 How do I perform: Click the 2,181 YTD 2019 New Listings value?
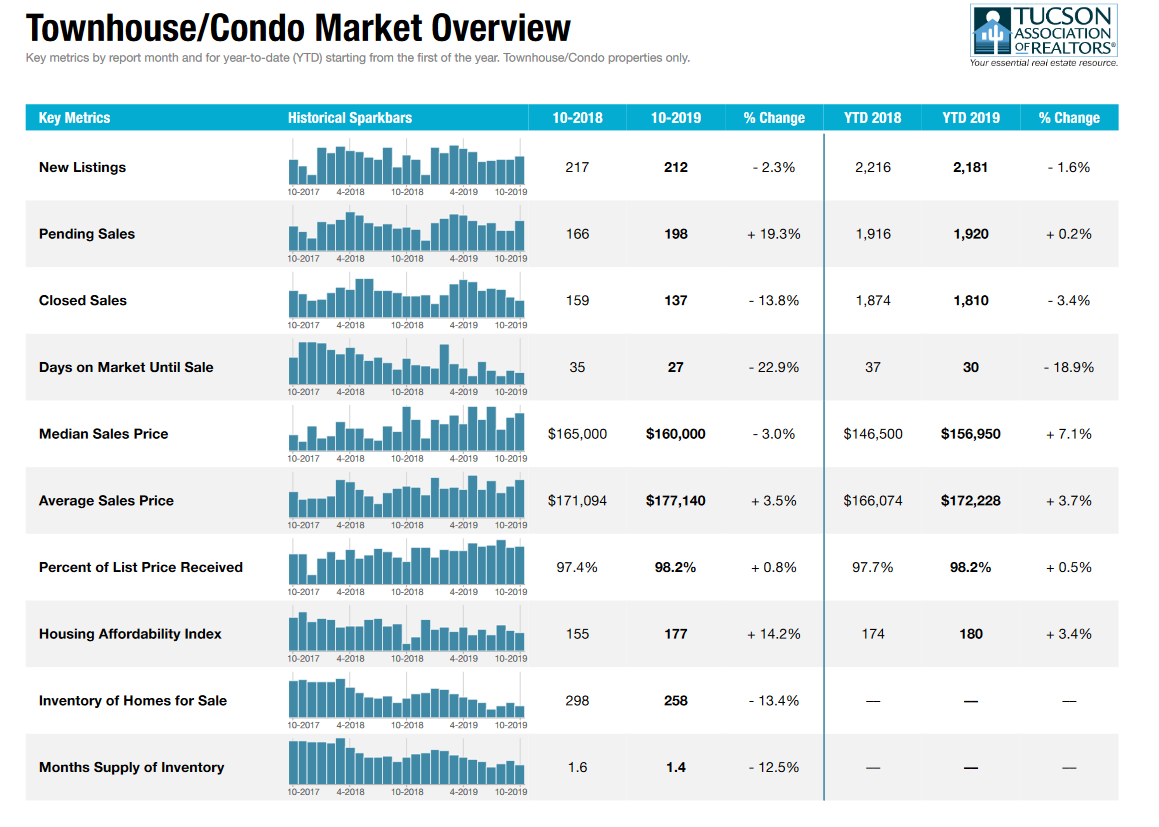pos(970,168)
